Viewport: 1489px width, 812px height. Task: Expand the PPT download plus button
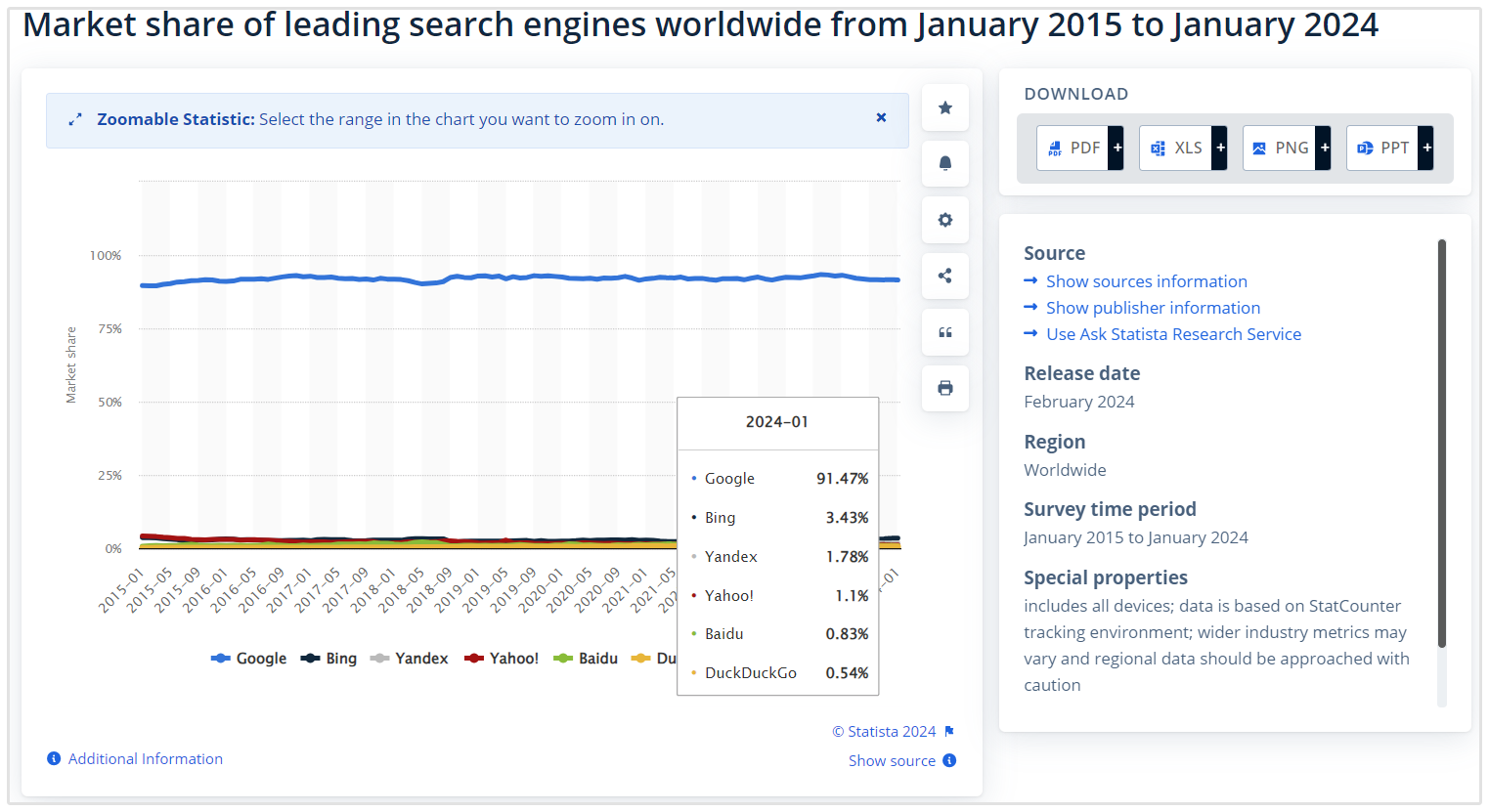point(1426,148)
